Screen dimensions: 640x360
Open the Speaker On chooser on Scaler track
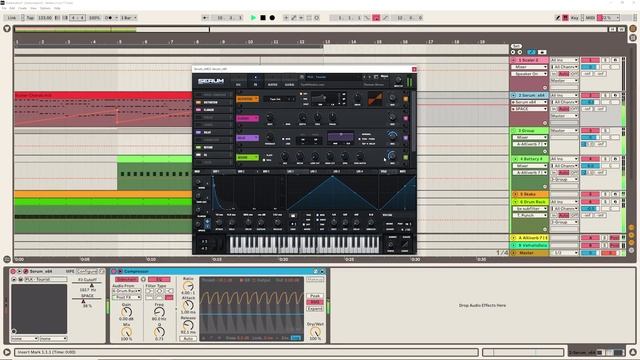529,74
